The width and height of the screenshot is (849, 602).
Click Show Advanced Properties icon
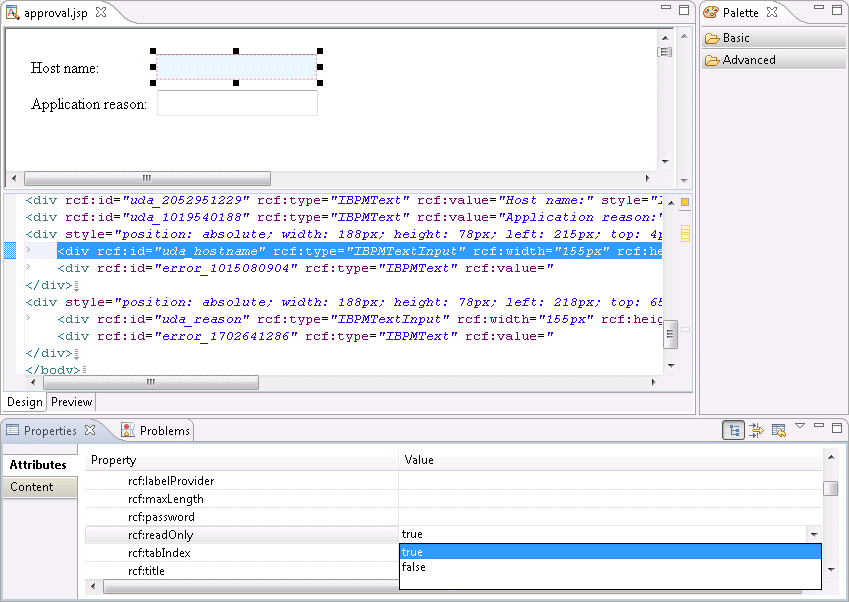[756, 430]
